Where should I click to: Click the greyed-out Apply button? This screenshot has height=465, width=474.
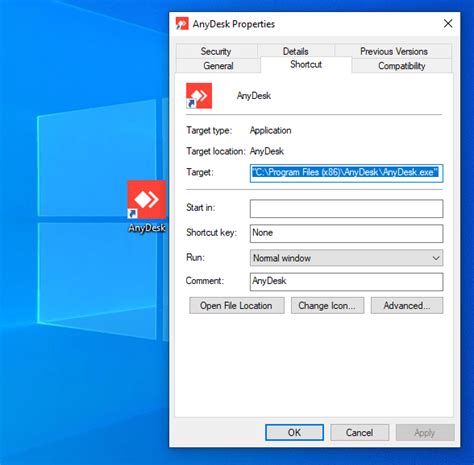pyautogui.click(x=425, y=432)
